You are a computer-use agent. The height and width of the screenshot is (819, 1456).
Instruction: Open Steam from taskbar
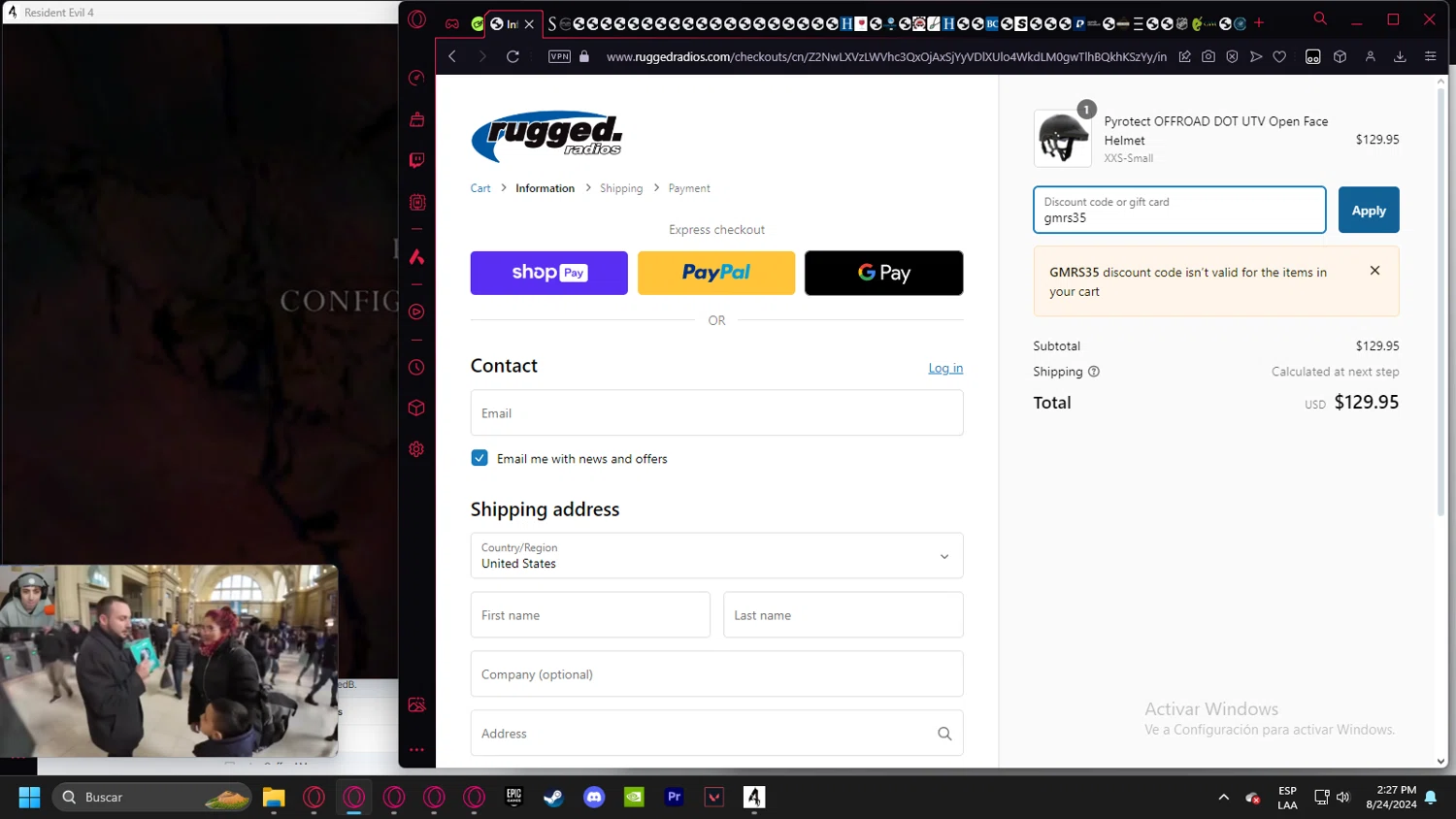click(x=553, y=797)
